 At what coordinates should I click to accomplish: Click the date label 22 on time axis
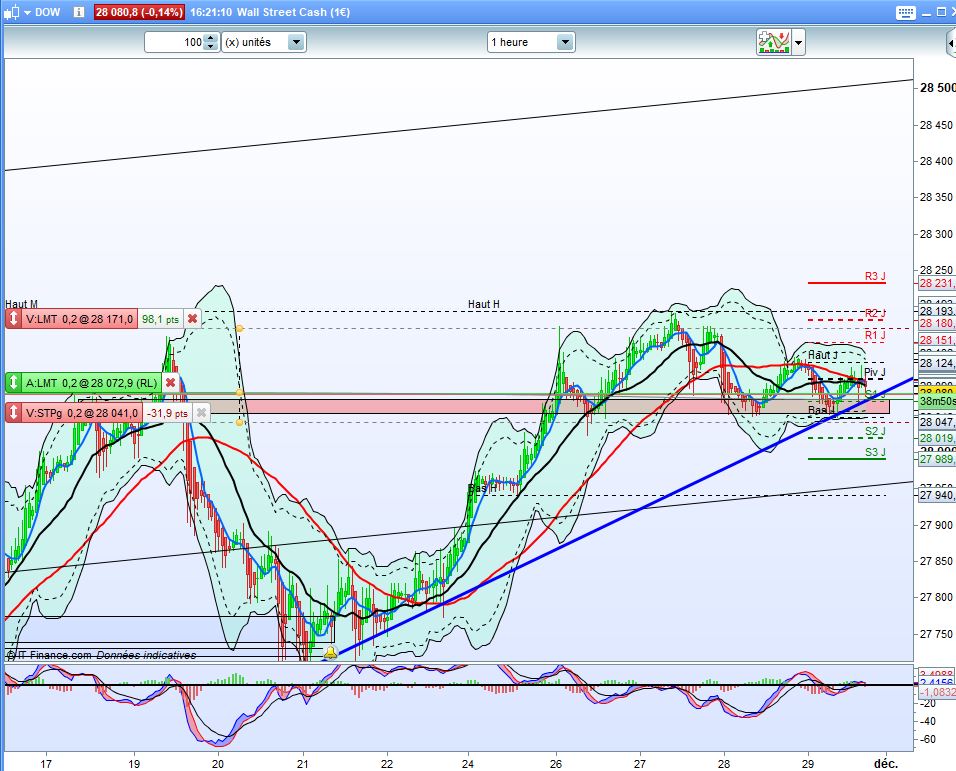coord(387,764)
